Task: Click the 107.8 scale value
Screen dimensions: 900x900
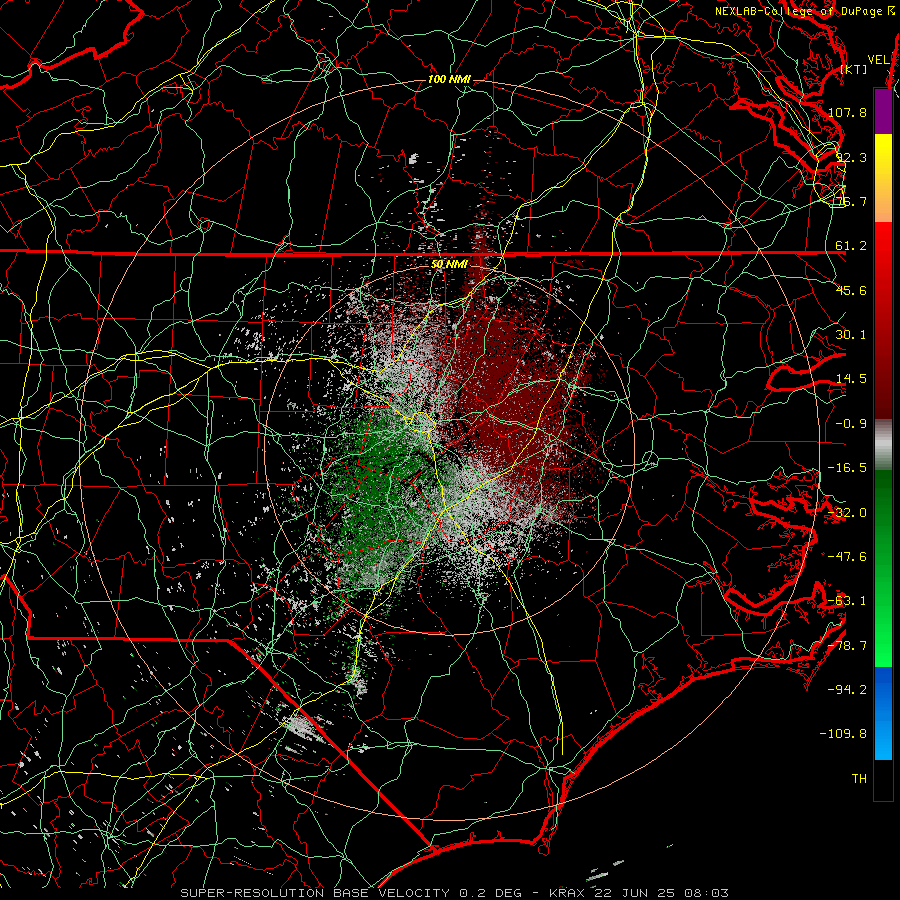Action: pyautogui.click(x=847, y=112)
